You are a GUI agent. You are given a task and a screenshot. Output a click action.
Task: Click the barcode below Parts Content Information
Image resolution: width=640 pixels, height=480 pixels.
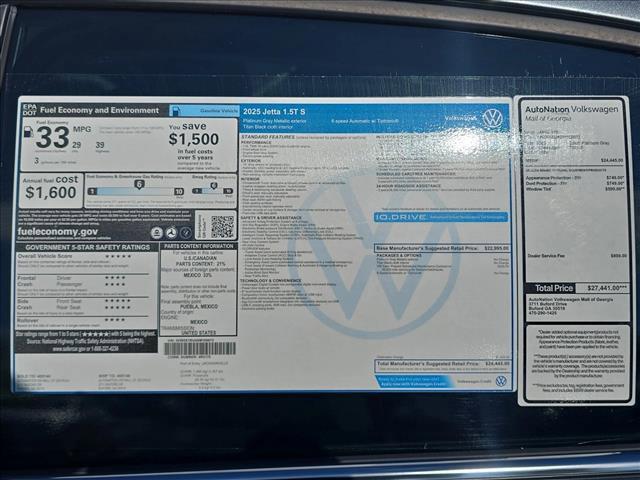pos(199,348)
